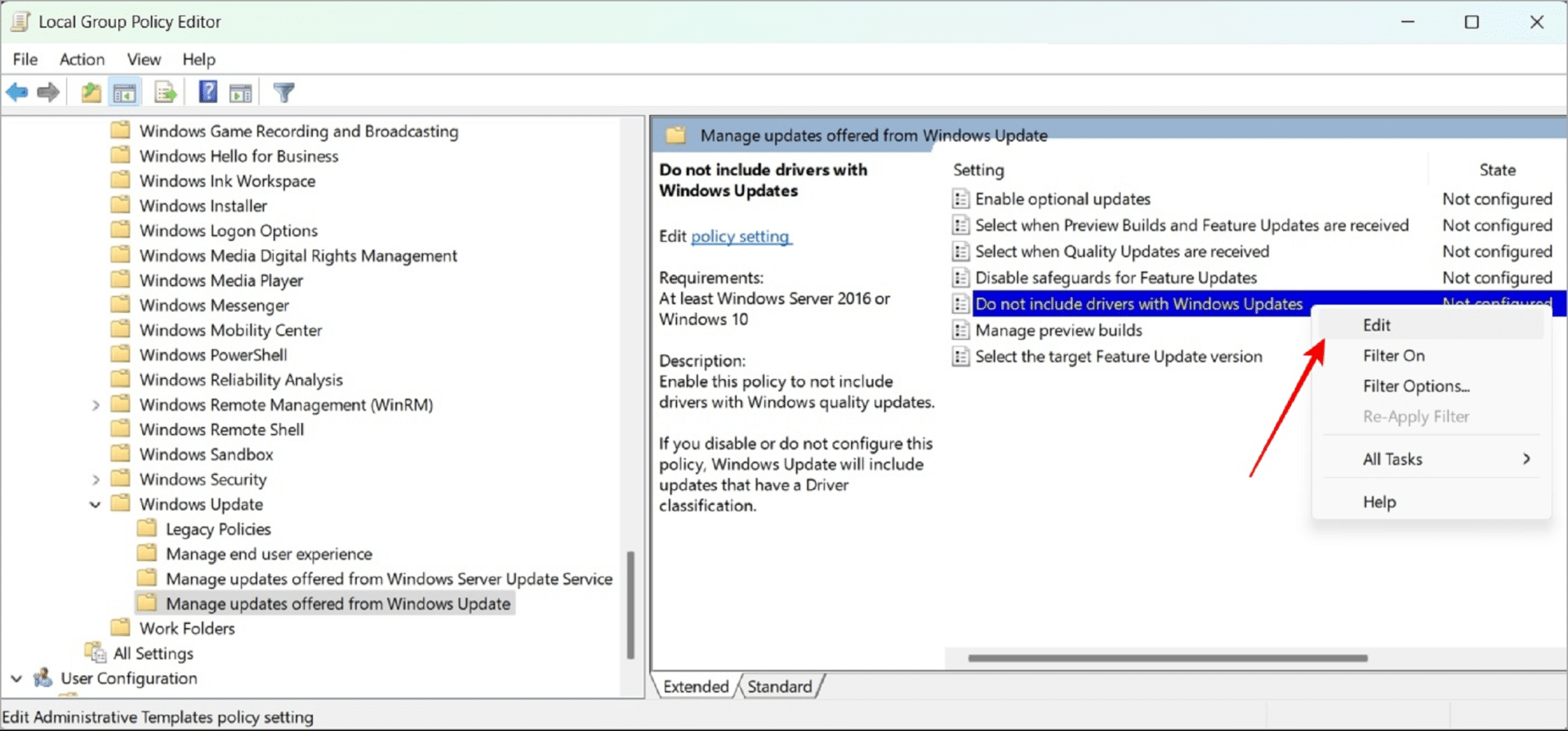1568x731 pixels.
Task: Toggle the Show/Hide Console Tree icon
Action: point(124,92)
